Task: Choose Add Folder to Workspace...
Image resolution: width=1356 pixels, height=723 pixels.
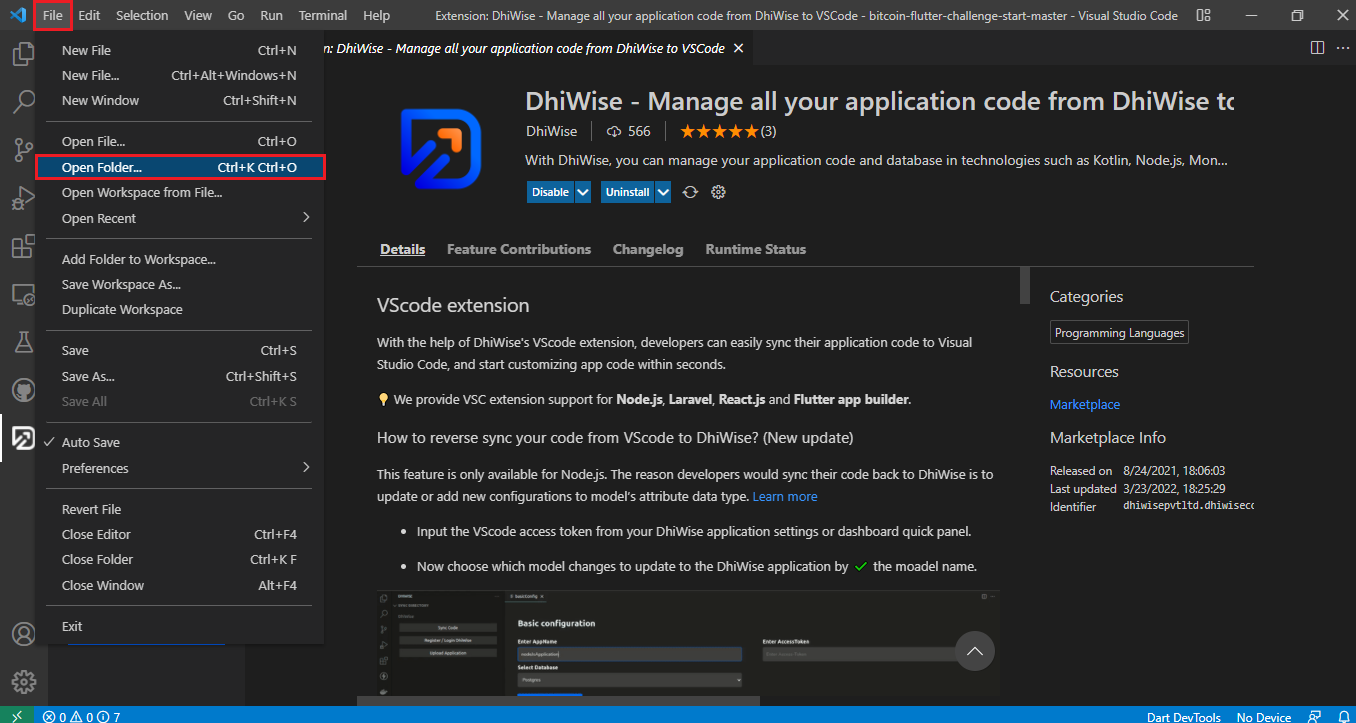Action: [179, 259]
